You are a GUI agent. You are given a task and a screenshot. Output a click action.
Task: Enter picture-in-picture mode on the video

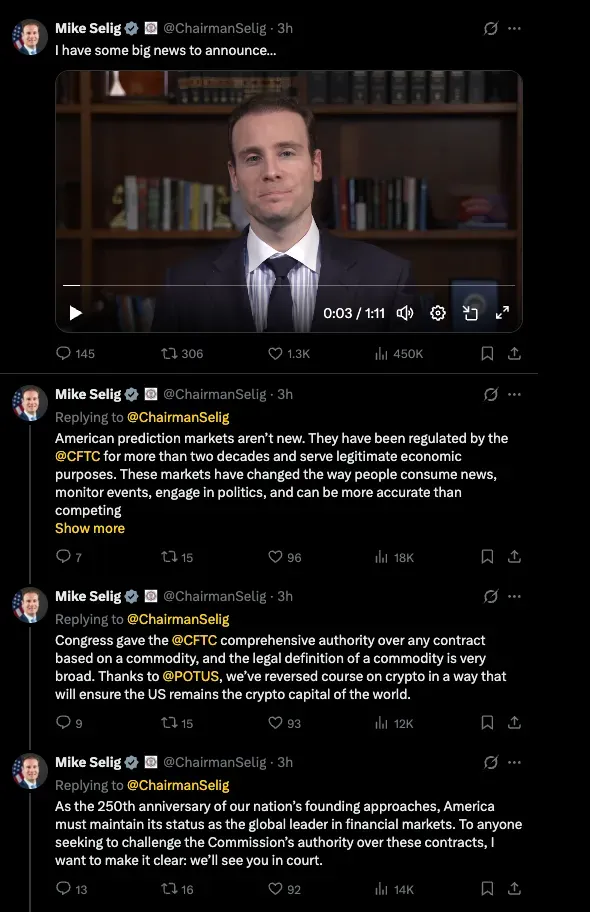470,312
